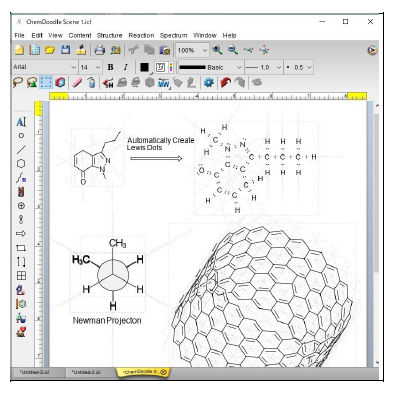This screenshot has height=401, width=394.
Task: Select the text label tool
Action: pyautogui.click(x=21, y=122)
